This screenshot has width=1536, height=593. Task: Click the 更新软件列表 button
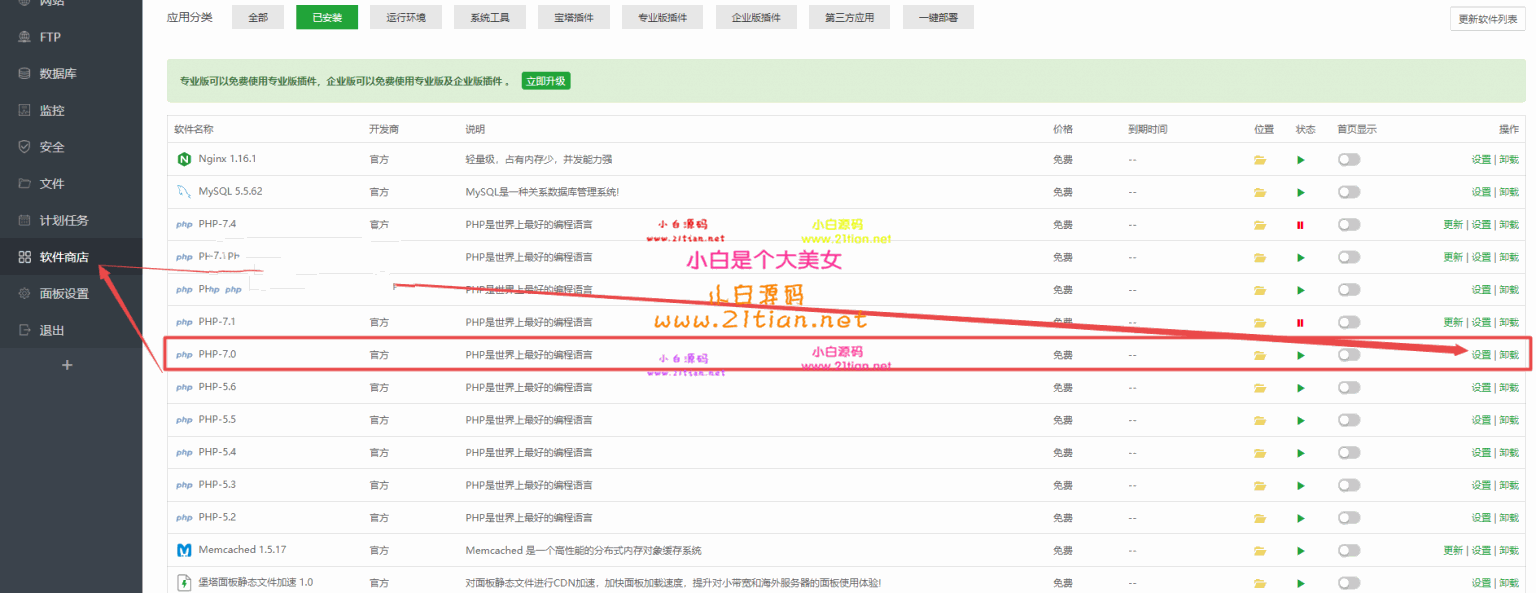(x=1488, y=19)
